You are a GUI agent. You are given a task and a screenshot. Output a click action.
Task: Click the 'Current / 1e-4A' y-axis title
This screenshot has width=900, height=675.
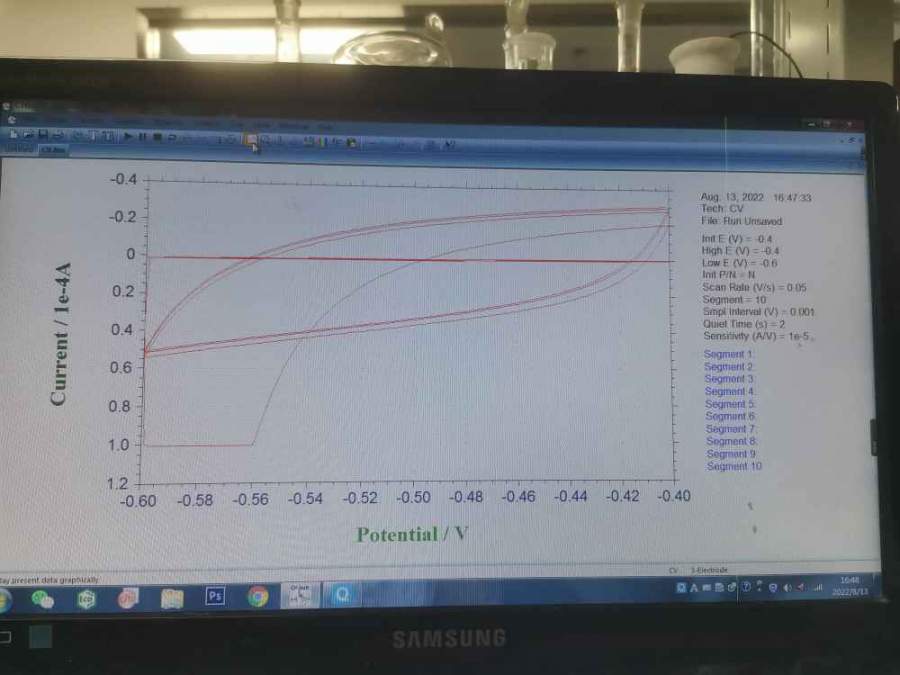(x=60, y=334)
